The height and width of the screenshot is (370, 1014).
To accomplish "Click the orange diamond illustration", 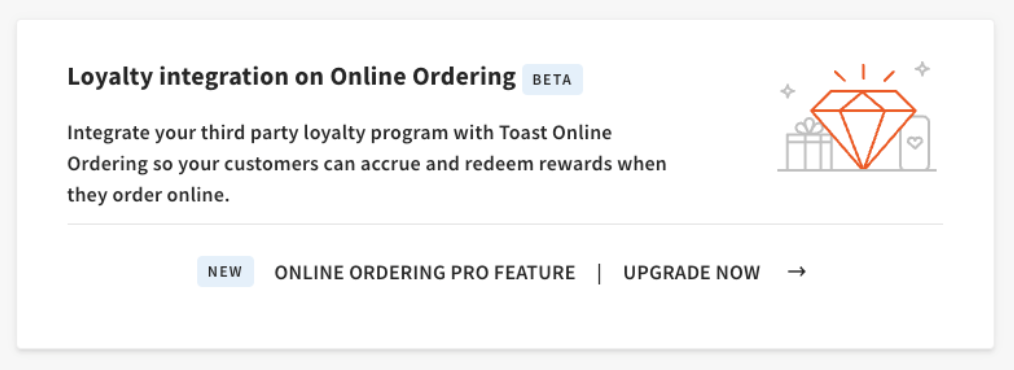I will pos(863,129).
